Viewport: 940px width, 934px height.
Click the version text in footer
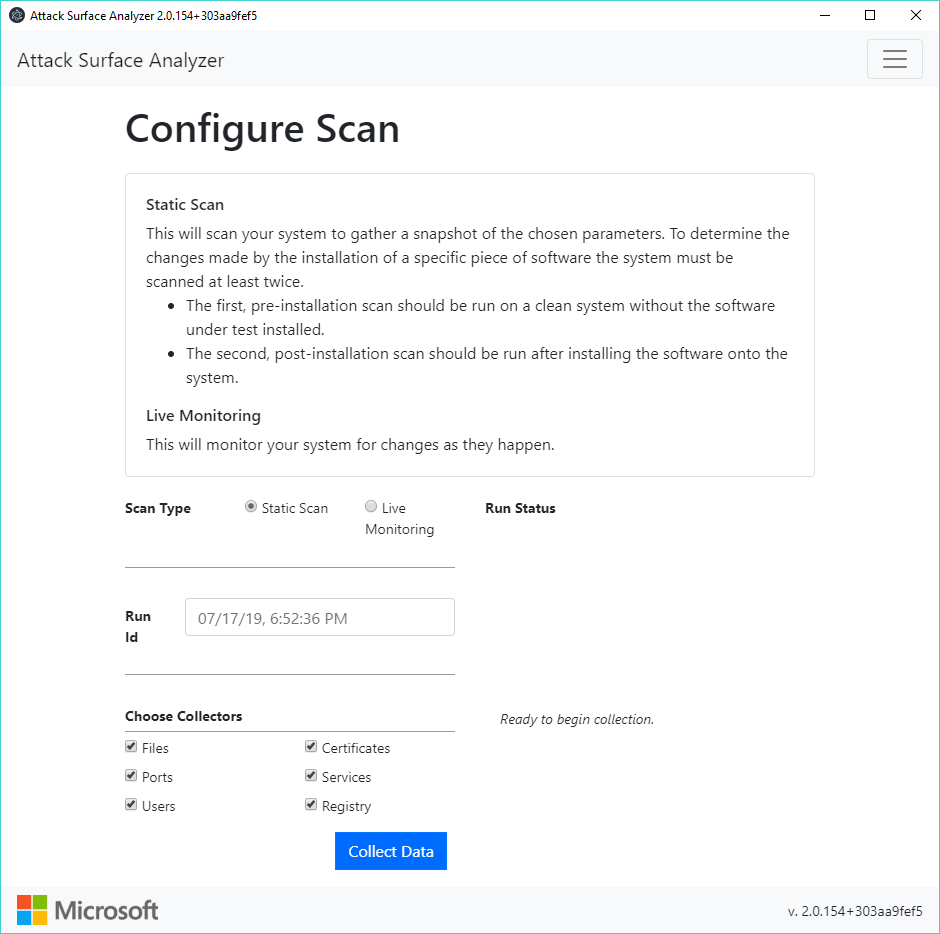pyautogui.click(x=855, y=911)
